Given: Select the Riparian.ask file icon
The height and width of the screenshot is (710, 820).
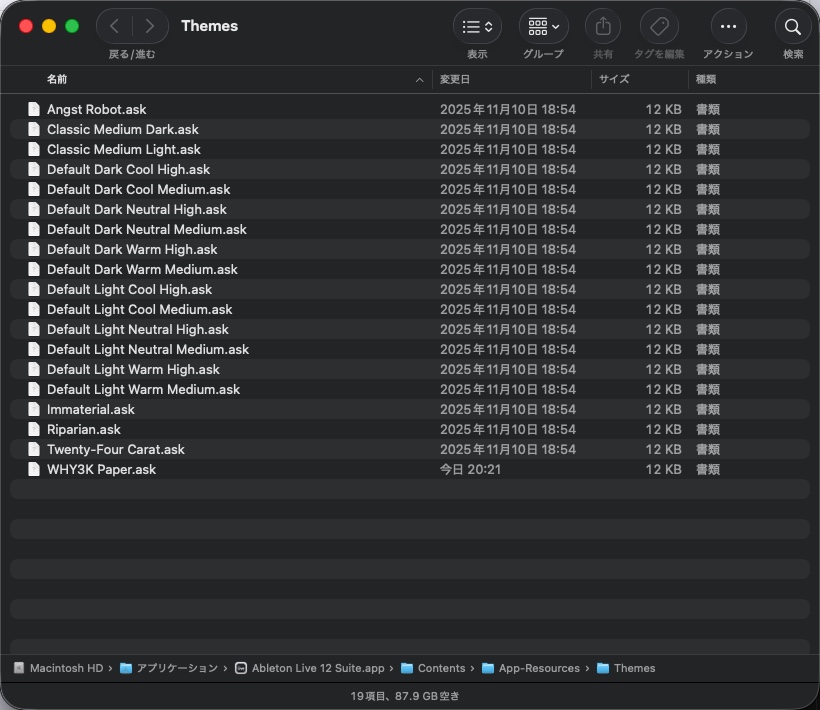Looking at the screenshot, I should pyautogui.click(x=34, y=429).
